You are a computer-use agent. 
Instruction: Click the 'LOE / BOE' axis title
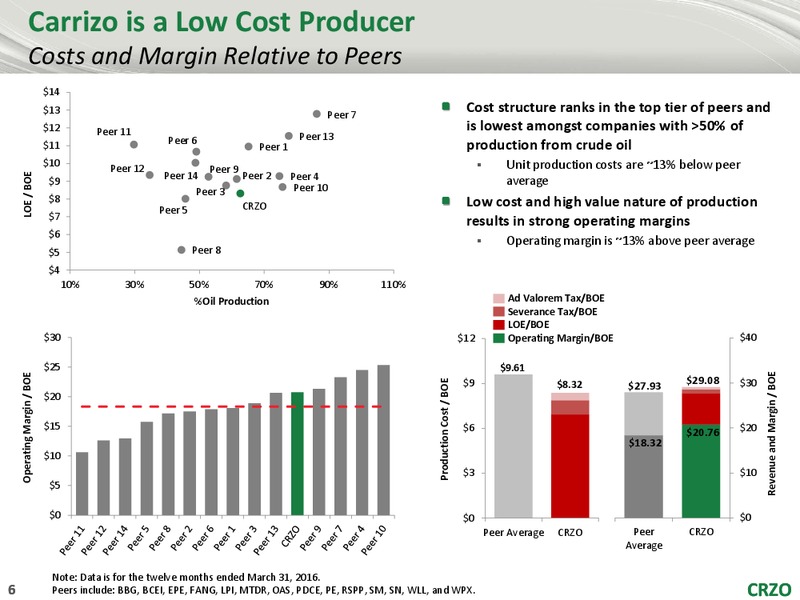click(x=28, y=194)
